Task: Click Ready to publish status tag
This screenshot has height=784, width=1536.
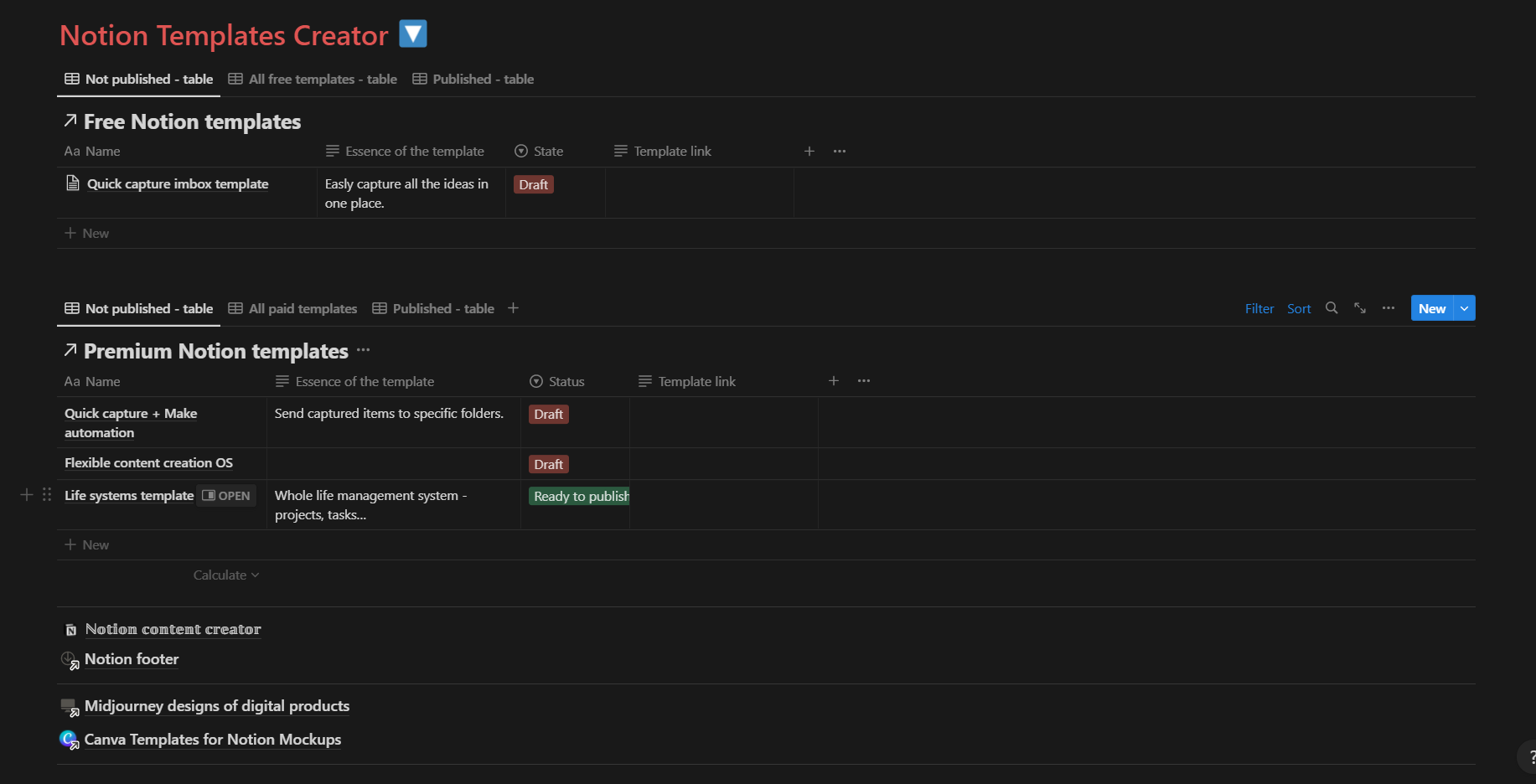Action: pos(579,496)
